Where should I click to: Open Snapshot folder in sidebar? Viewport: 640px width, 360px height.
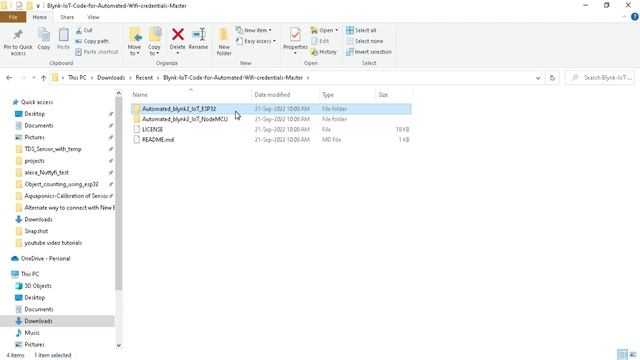[x=36, y=231]
